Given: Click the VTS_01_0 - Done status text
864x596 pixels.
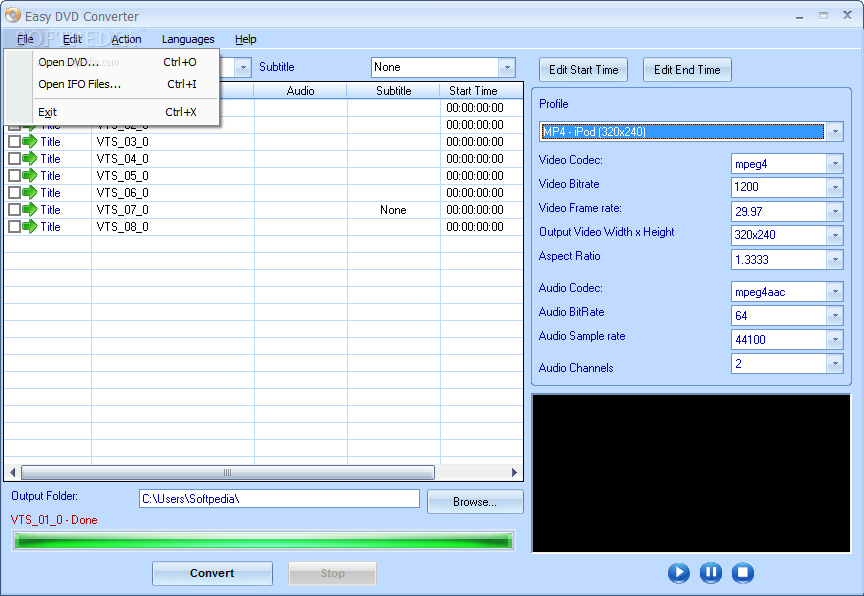Looking at the screenshot, I should point(54,520).
